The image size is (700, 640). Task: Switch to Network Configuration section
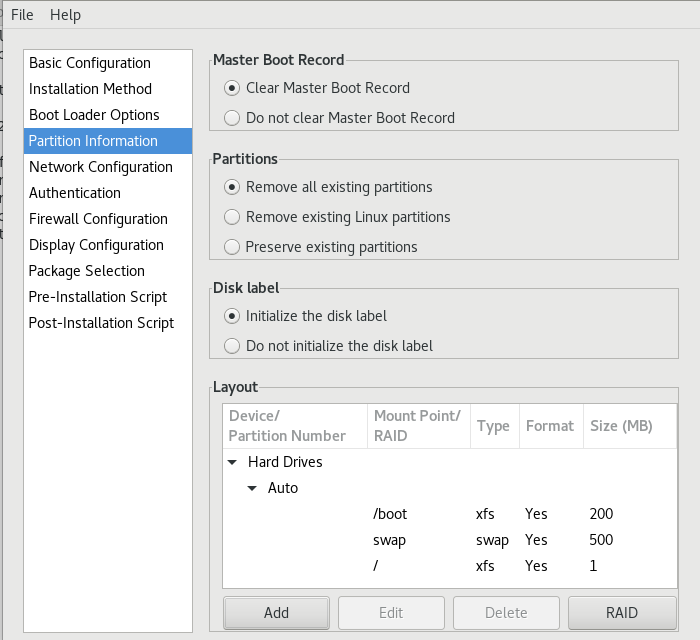pyautogui.click(x=108, y=167)
